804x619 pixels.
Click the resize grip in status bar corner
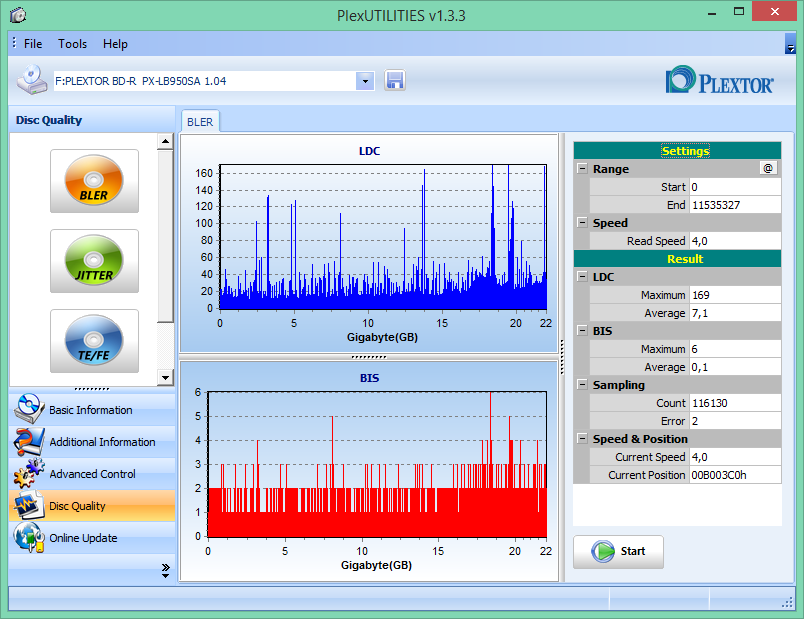pos(788,603)
